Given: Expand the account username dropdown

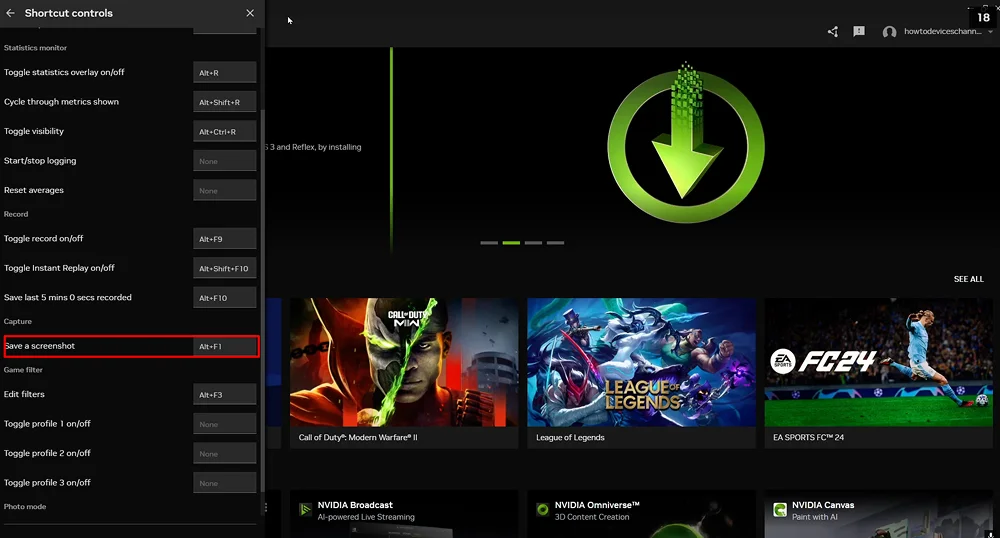Looking at the screenshot, I should click(x=989, y=32).
